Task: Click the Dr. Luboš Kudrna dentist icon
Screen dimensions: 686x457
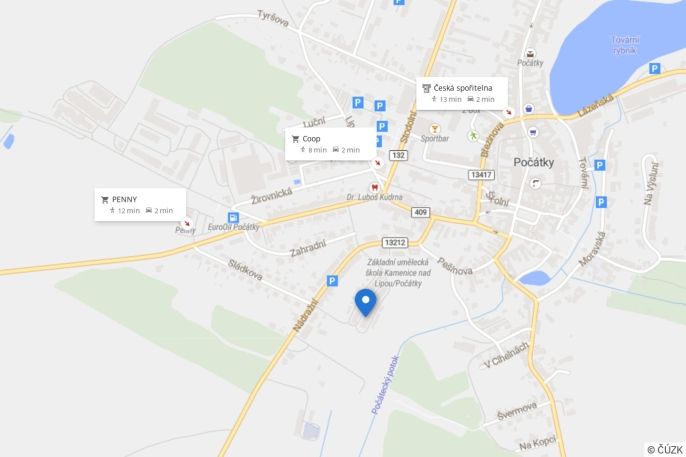Action: [374, 187]
